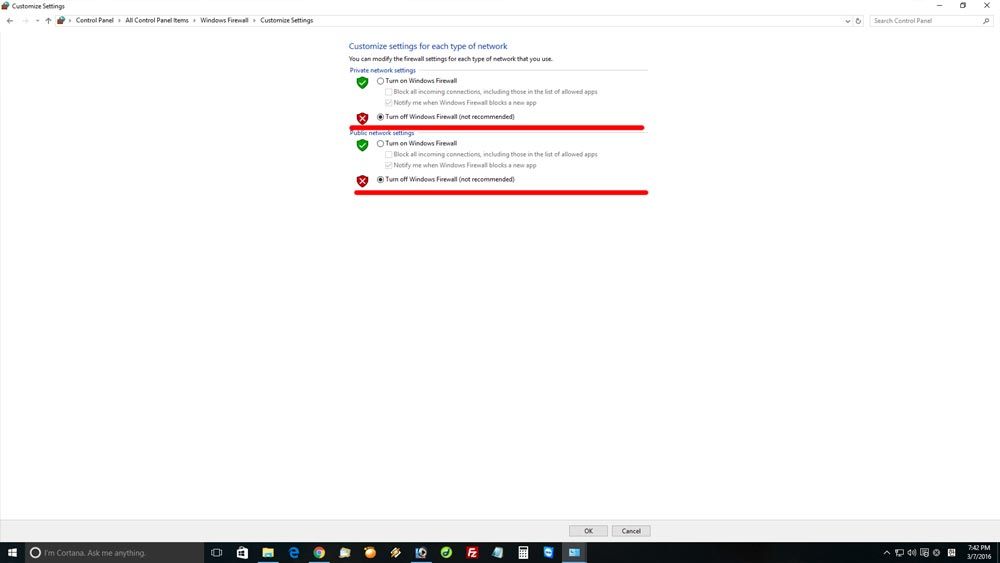Open TeamViewer from taskbar
The width and height of the screenshot is (1000, 563).
(x=548, y=552)
